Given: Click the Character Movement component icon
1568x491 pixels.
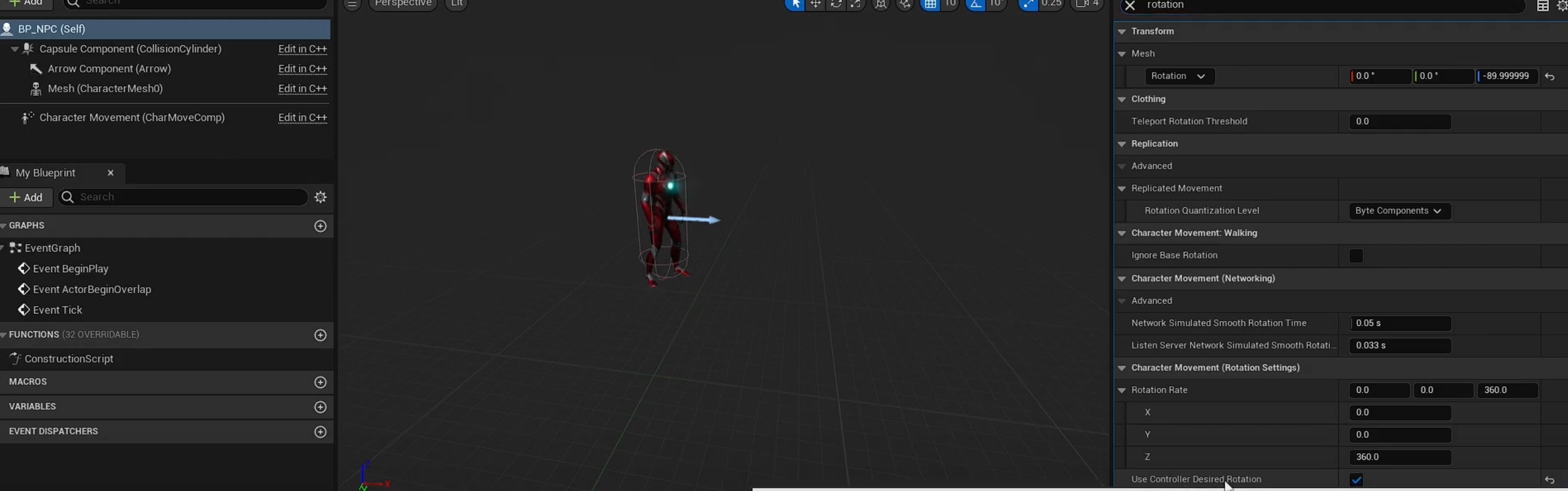Looking at the screenshot, I should pos(28,117).
